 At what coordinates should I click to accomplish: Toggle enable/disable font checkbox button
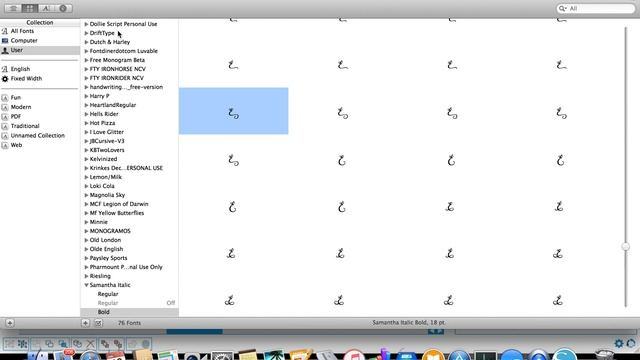[x=98, y=323]
